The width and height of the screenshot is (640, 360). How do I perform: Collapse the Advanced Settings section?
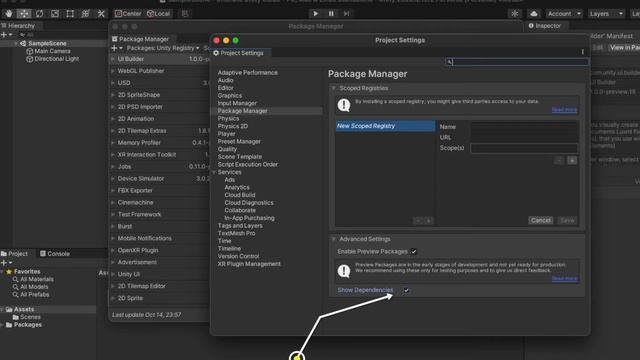[333, 239]
